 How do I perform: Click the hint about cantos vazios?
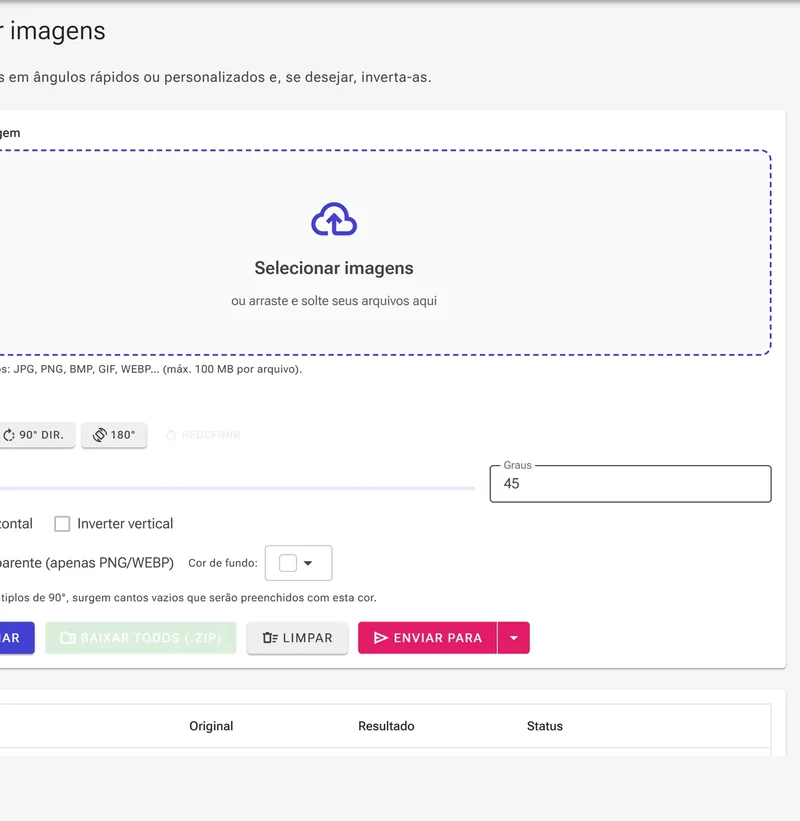point(188,597)
